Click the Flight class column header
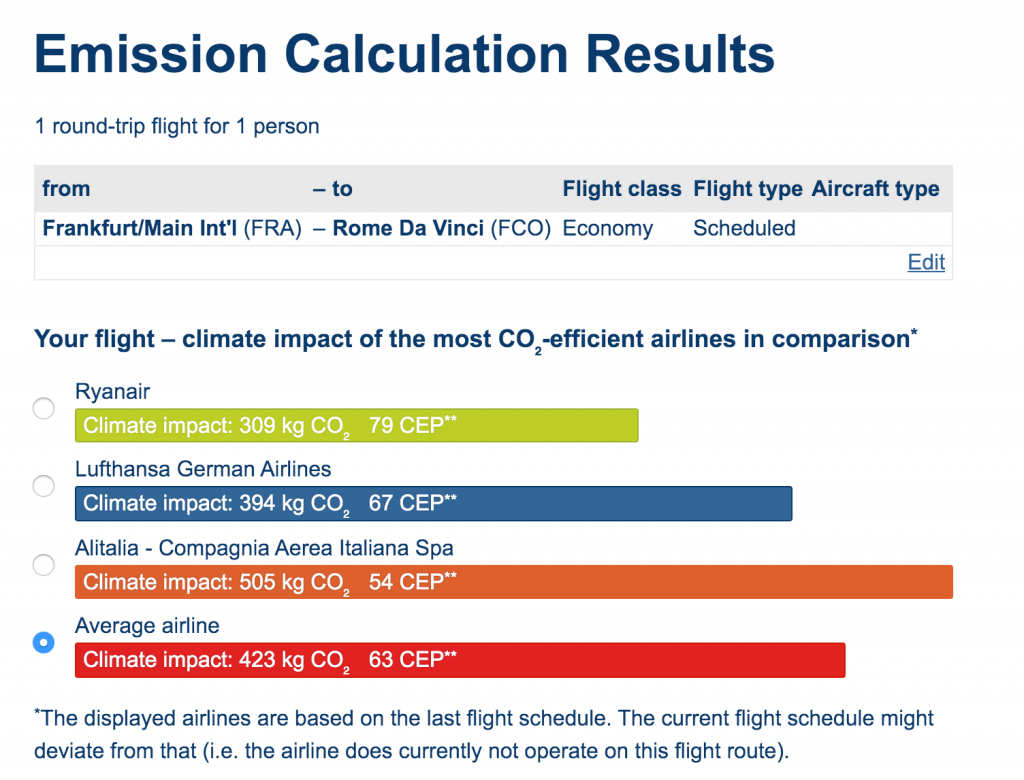Image resolution: width=1024 pixels, height=780 pixels. [622, 189]
